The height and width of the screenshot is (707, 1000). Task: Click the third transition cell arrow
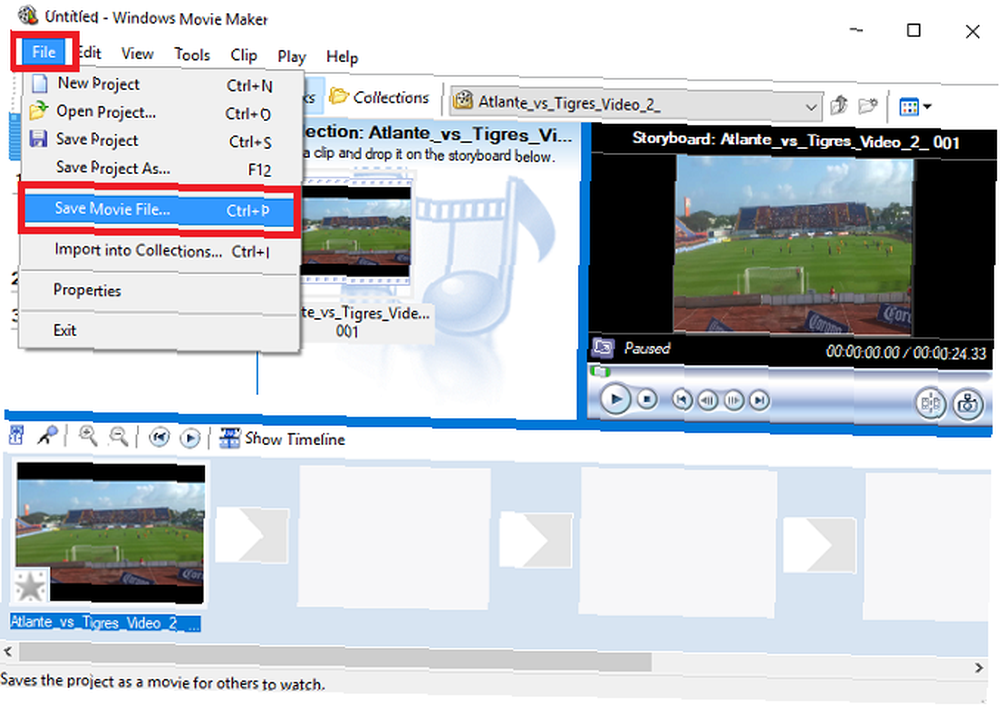tap(820, 545)
